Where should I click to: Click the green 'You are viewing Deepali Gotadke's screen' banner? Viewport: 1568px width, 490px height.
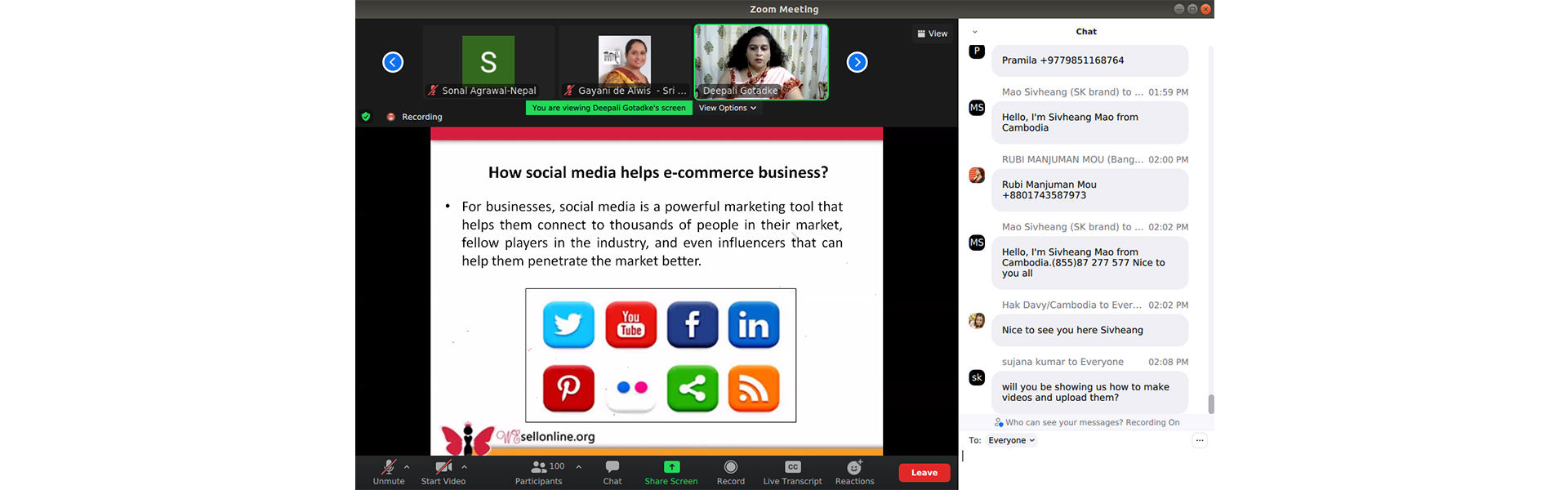point(609,108)
